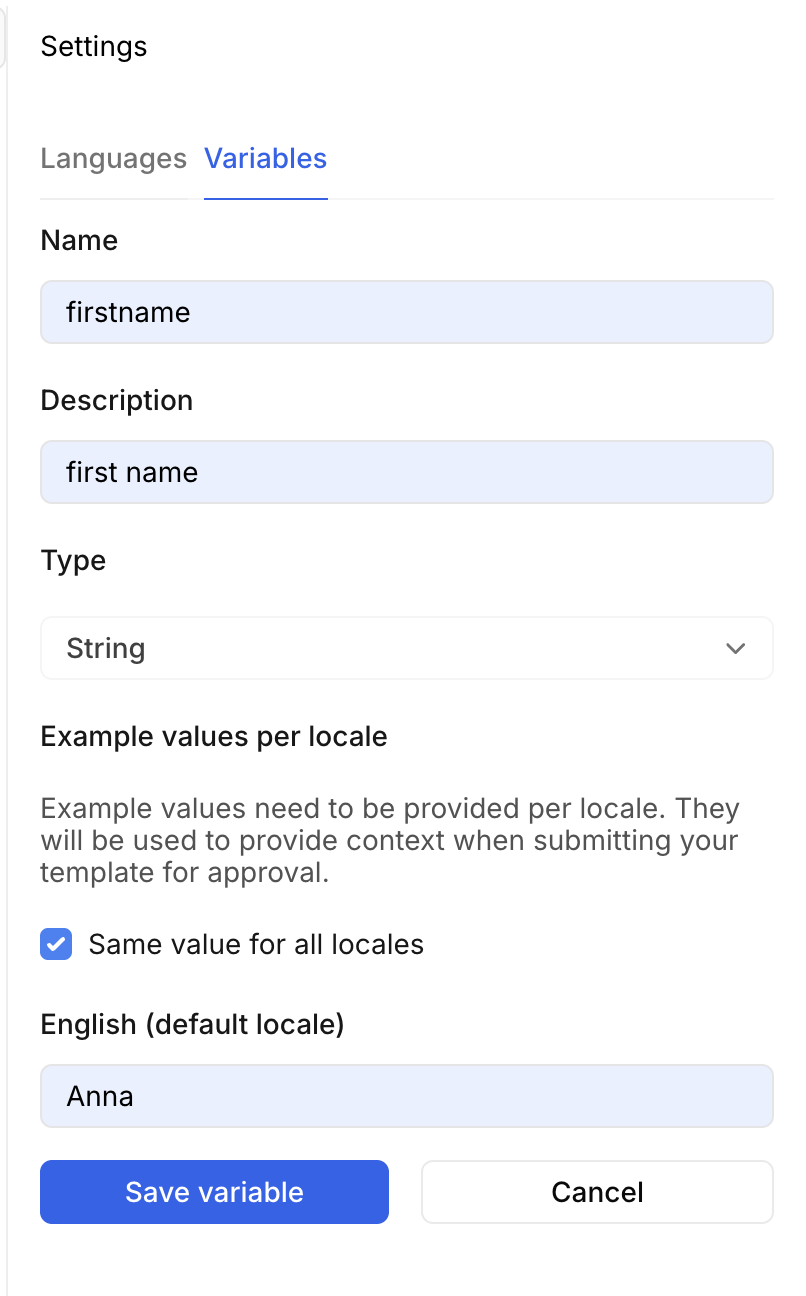The height and width of the screenshot is (1296, 806).
Task: Click the Type label above dropdown
Action: pyautogui.click(x=73, y=560)
